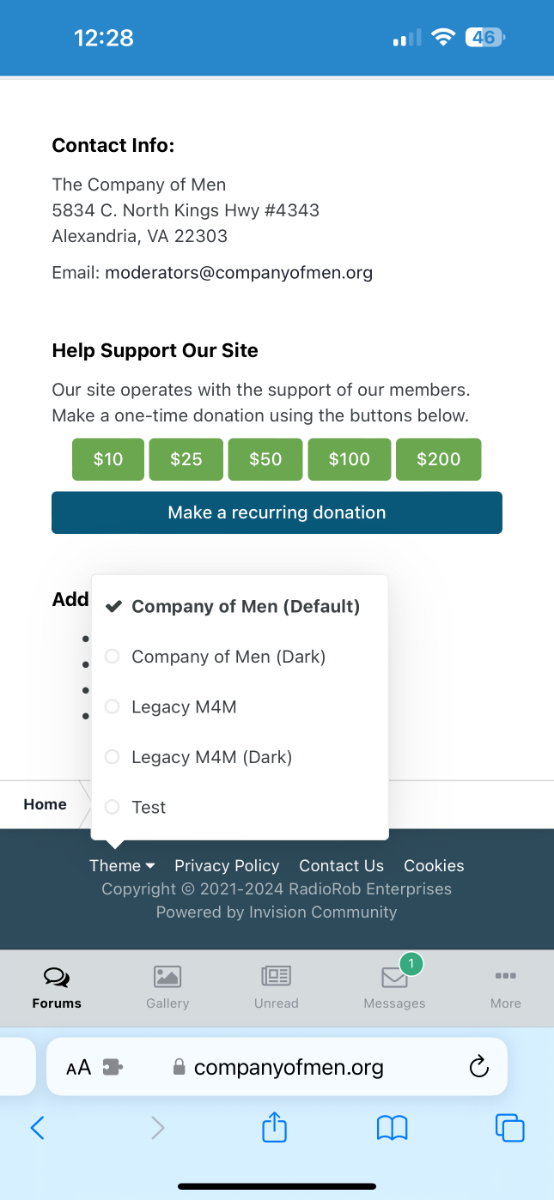The image size is (554, 1200).
Task: Open Messages envelope with notification badge
Action: pyautogui.click(x=396, y=975)
